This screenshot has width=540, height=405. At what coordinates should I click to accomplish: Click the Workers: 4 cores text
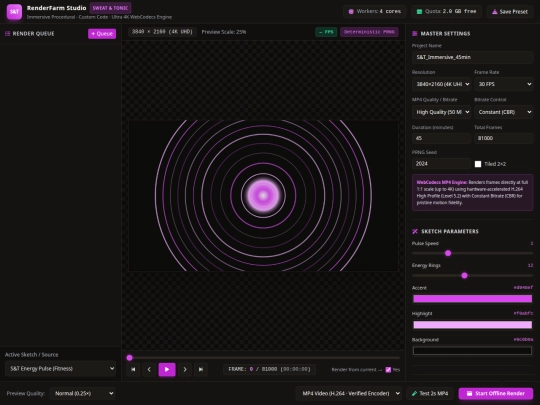379,11
